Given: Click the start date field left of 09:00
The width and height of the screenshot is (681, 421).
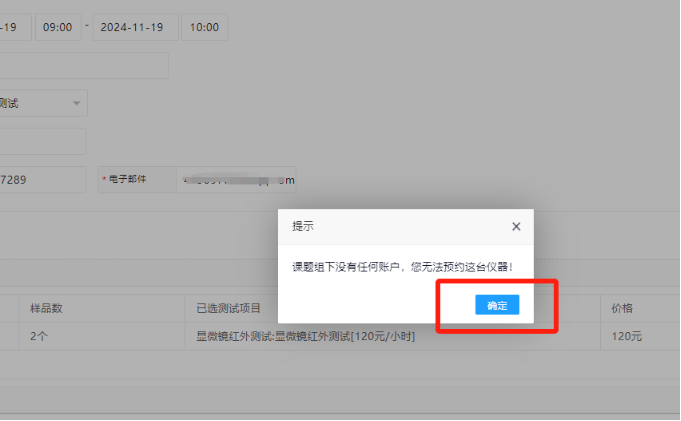Looking at the screenshot, I should 14,28.
